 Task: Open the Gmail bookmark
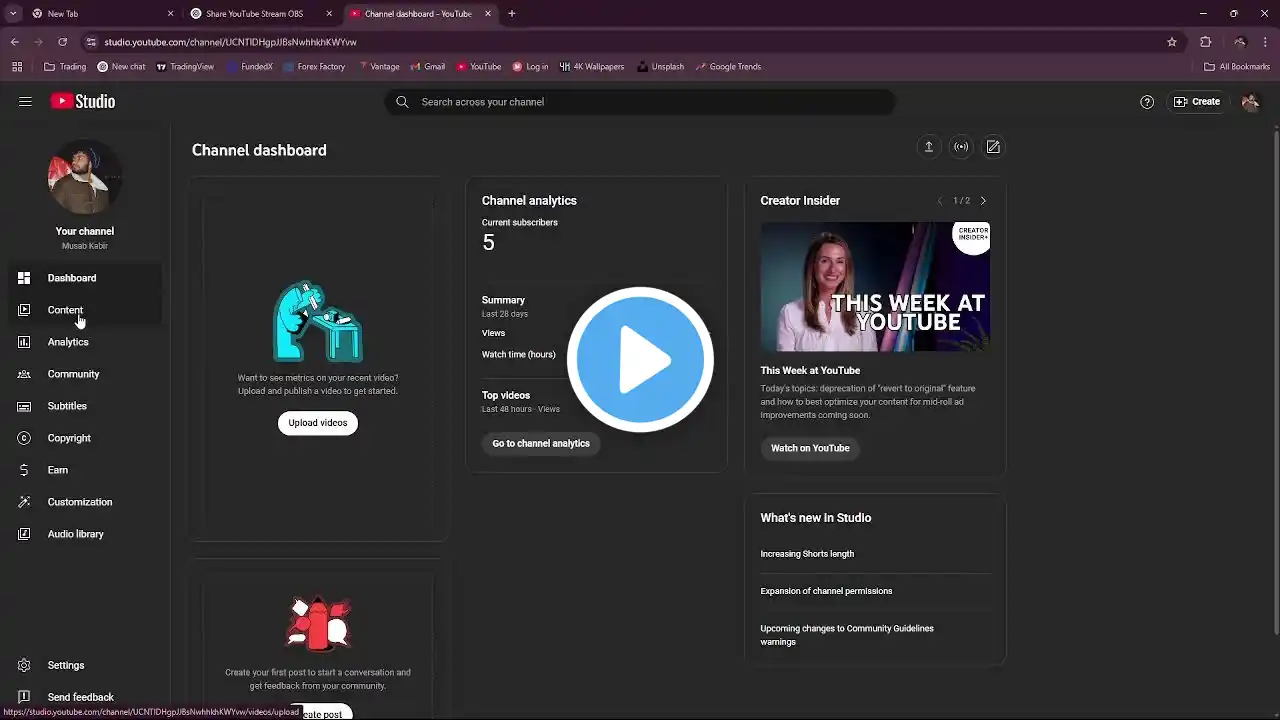[428, 67]
